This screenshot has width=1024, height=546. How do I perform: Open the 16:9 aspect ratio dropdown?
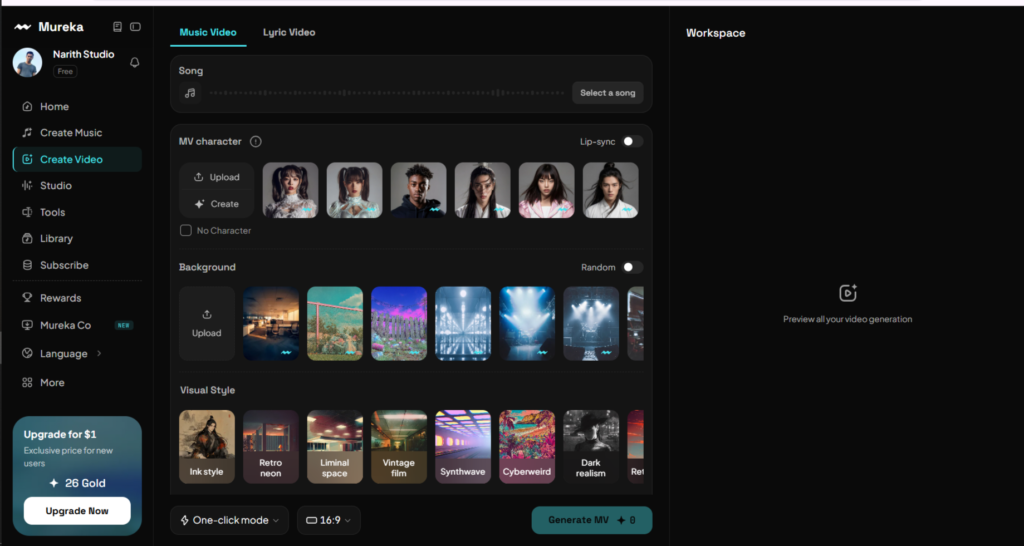328,521
